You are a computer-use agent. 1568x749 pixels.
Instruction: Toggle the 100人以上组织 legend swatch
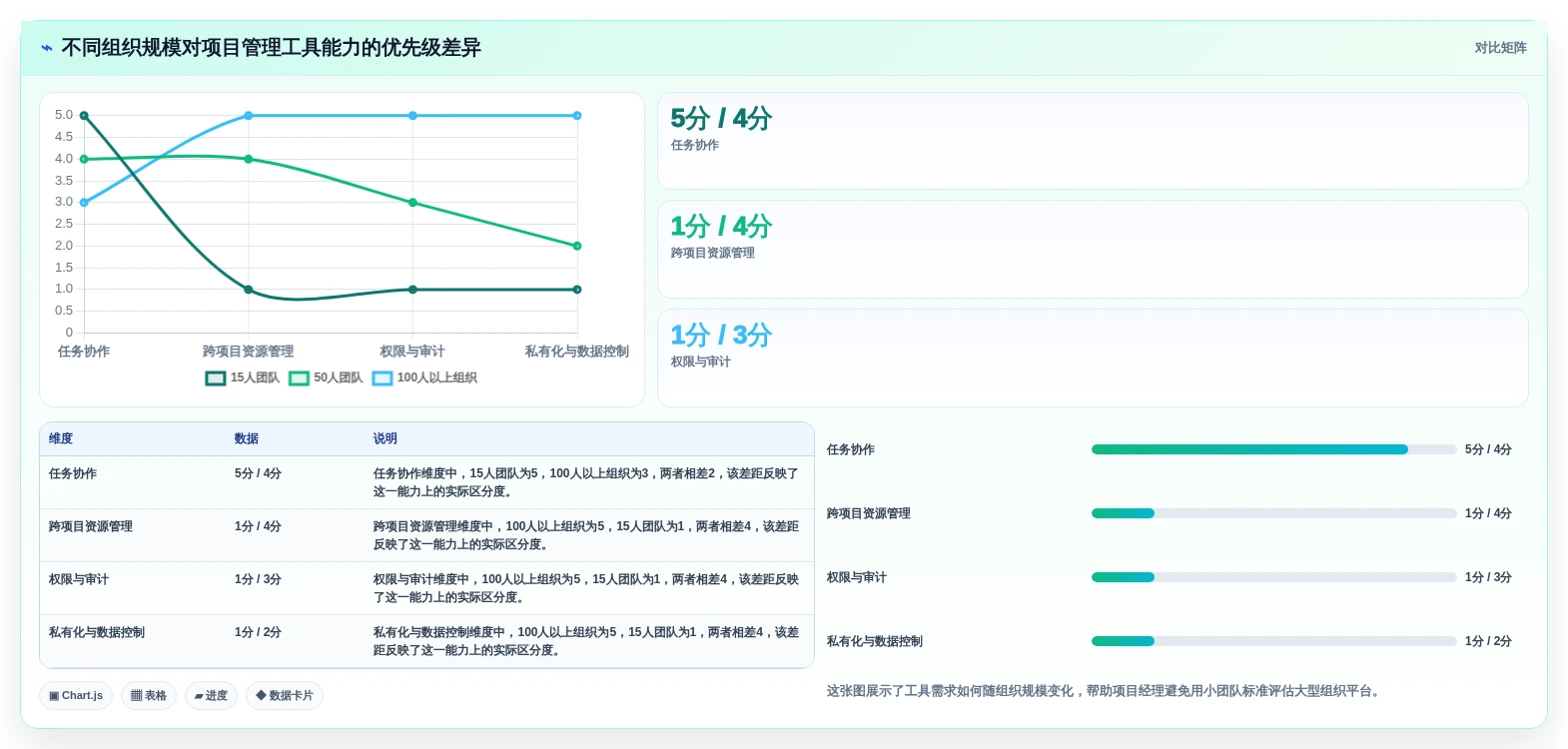(x=383, y=378)
